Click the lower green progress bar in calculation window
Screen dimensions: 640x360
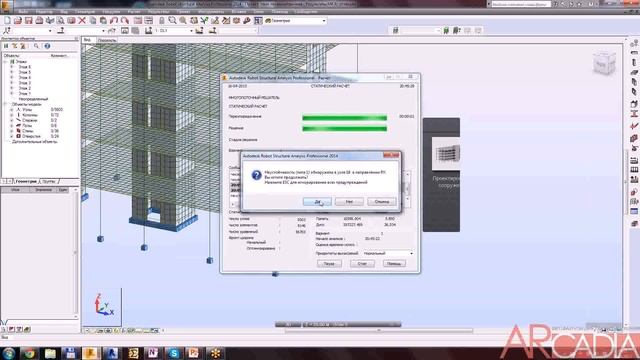(x=344, y=129)
